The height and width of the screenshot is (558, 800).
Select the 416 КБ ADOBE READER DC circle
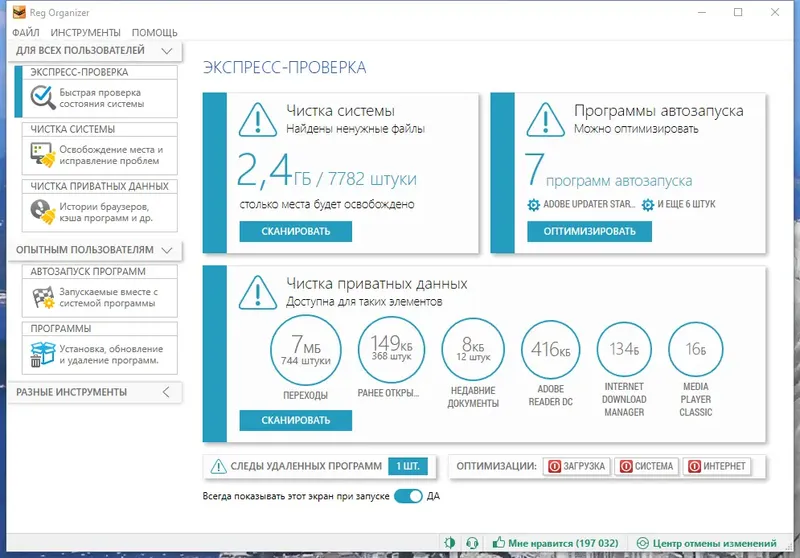point(551,349)
